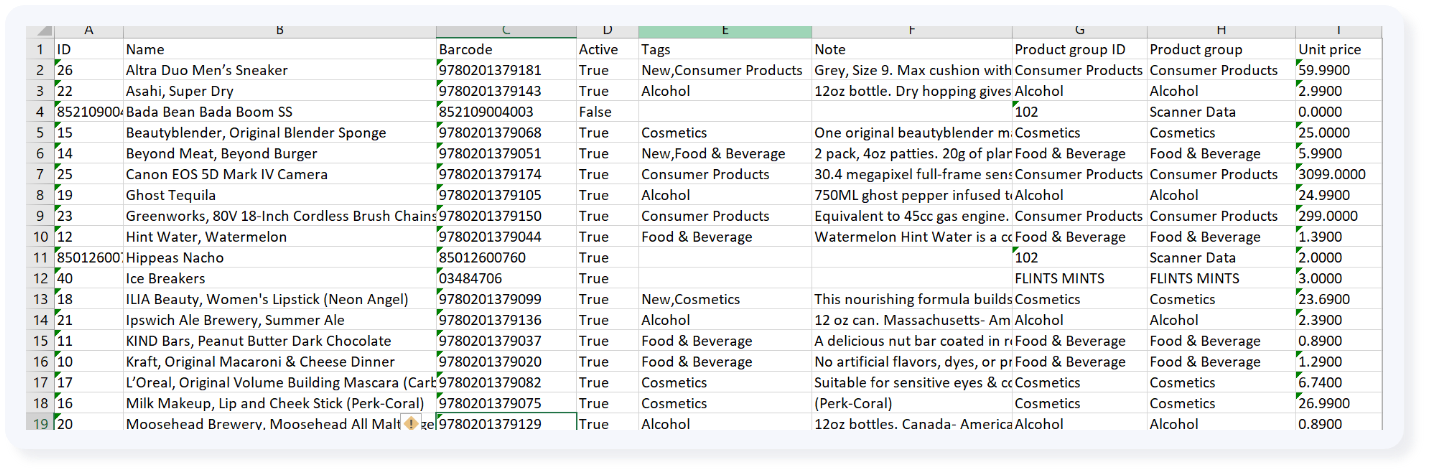Click the ID cell containing '40'
Image resolution: width=1429 pixels, height=474 pixels.
[89, 278]
